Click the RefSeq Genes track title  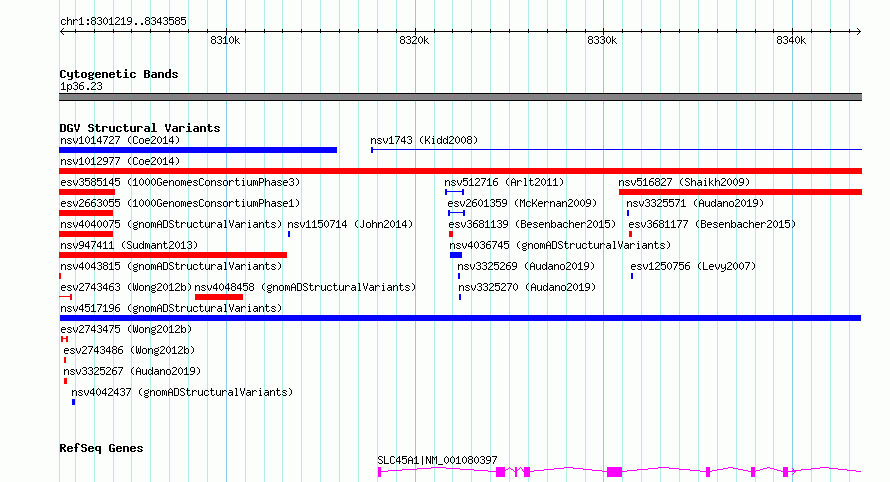pyautogui.click(x=101, y=448)
